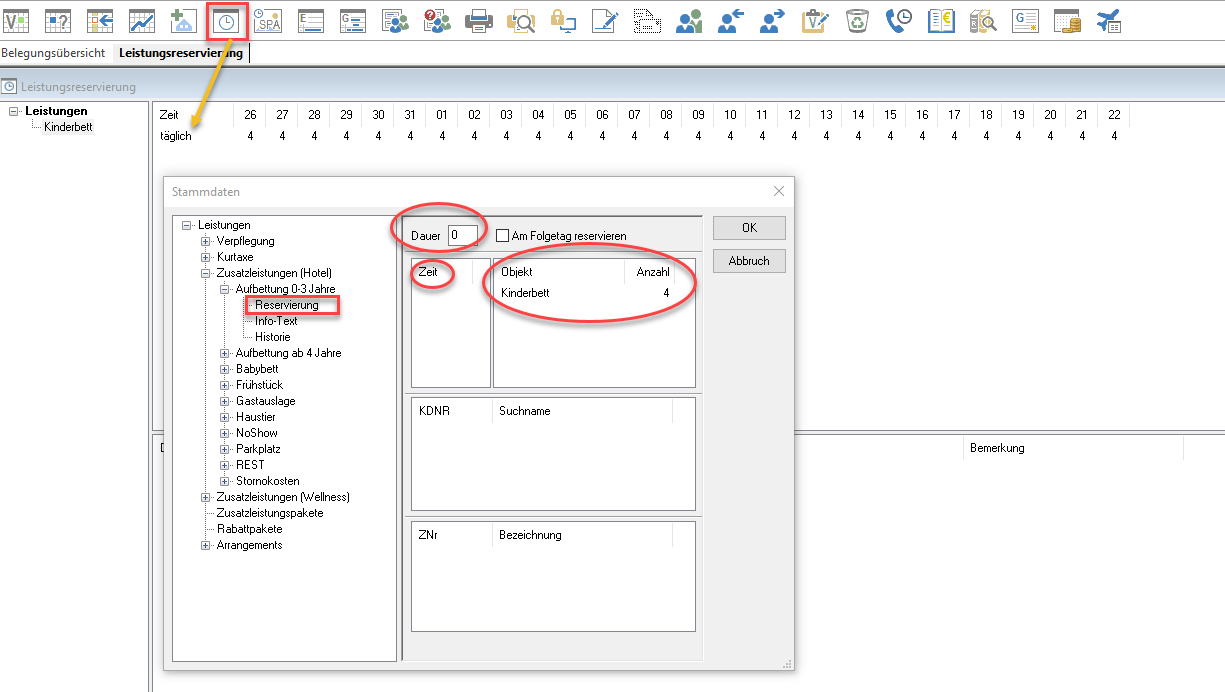Open the calendar with coins icon

[x=1068, y=20]
